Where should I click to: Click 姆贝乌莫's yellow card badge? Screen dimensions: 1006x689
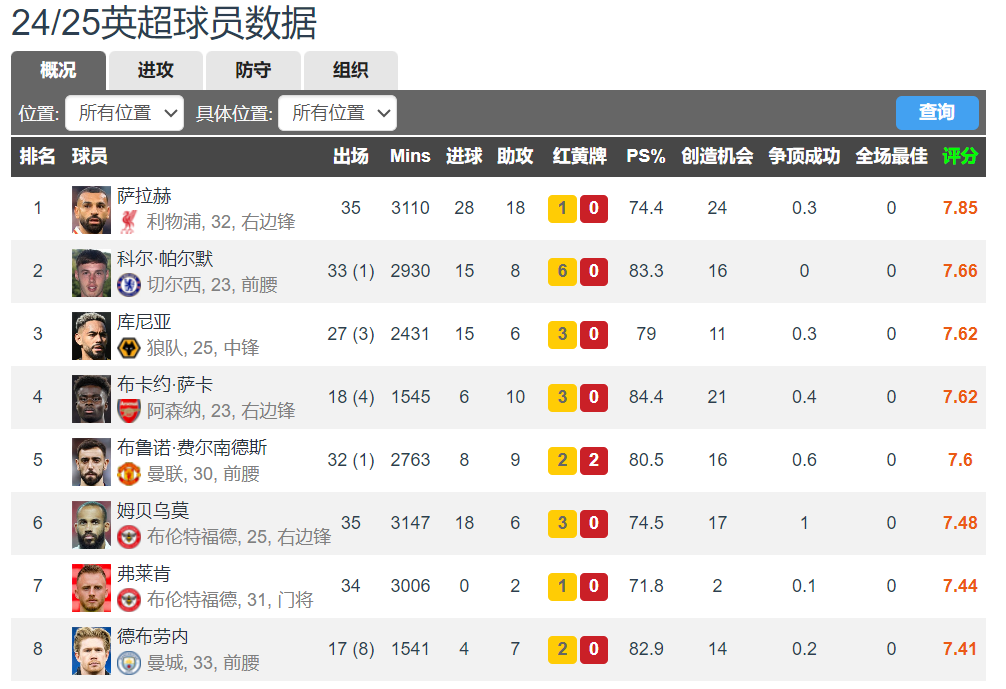562,523
